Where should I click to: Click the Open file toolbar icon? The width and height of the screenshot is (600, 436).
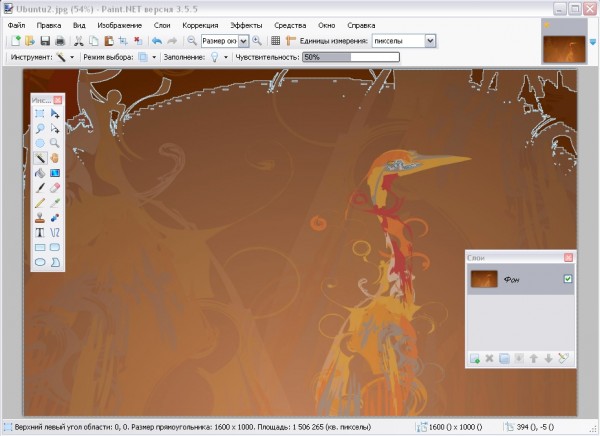pos(30,41)
